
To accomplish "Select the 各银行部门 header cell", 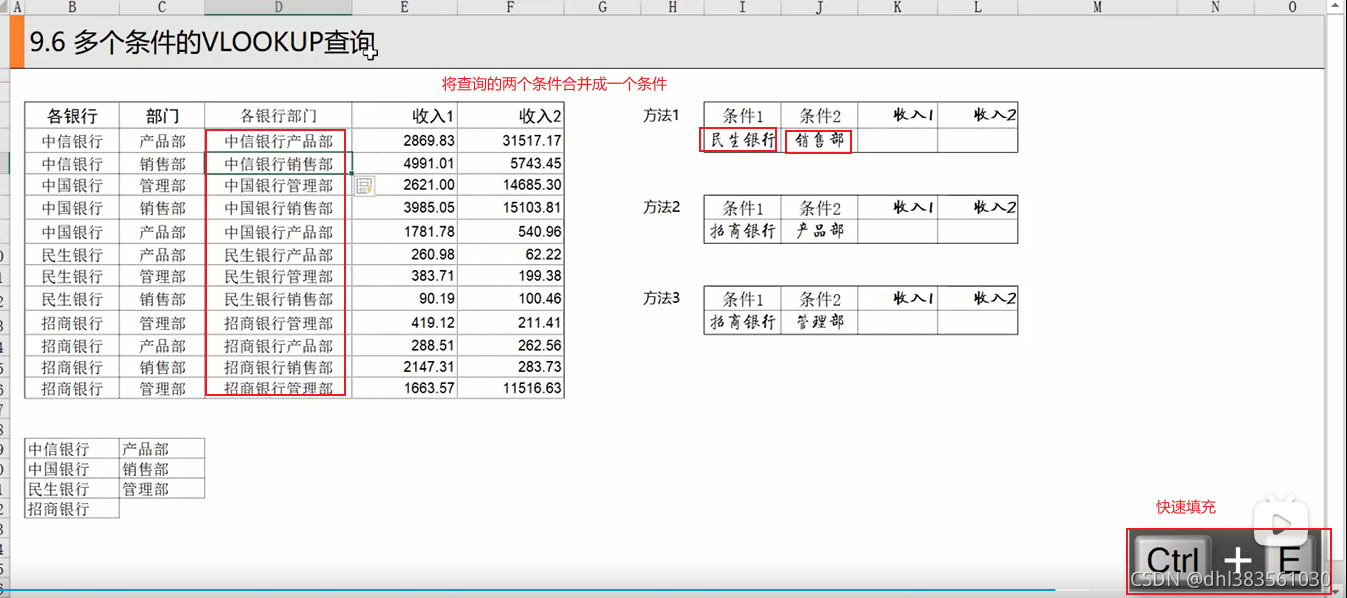I will (278, 116).
